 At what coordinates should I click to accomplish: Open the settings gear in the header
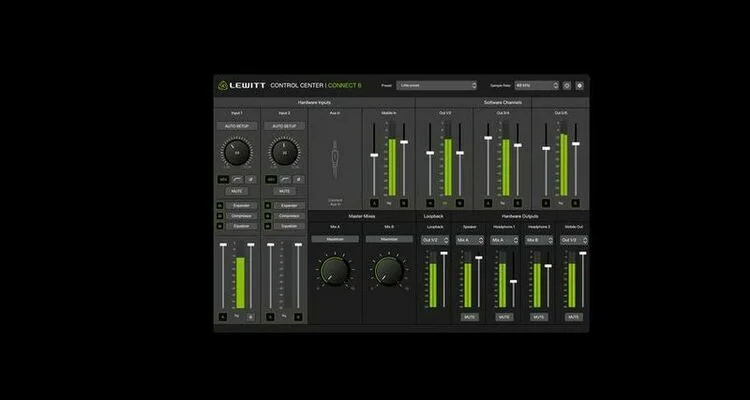(x=579, y=86)
